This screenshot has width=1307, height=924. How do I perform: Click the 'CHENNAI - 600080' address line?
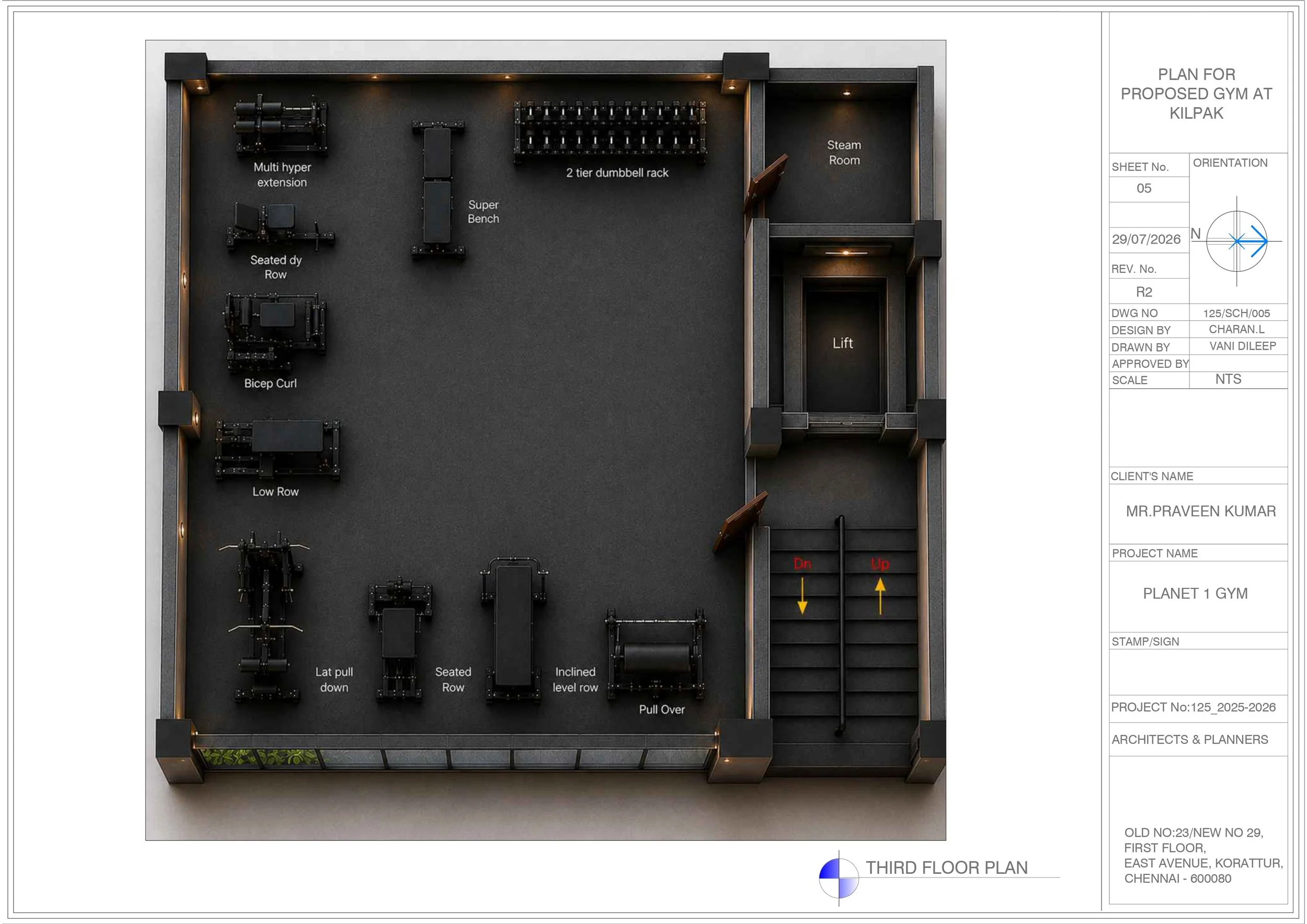coord(1177,879)
